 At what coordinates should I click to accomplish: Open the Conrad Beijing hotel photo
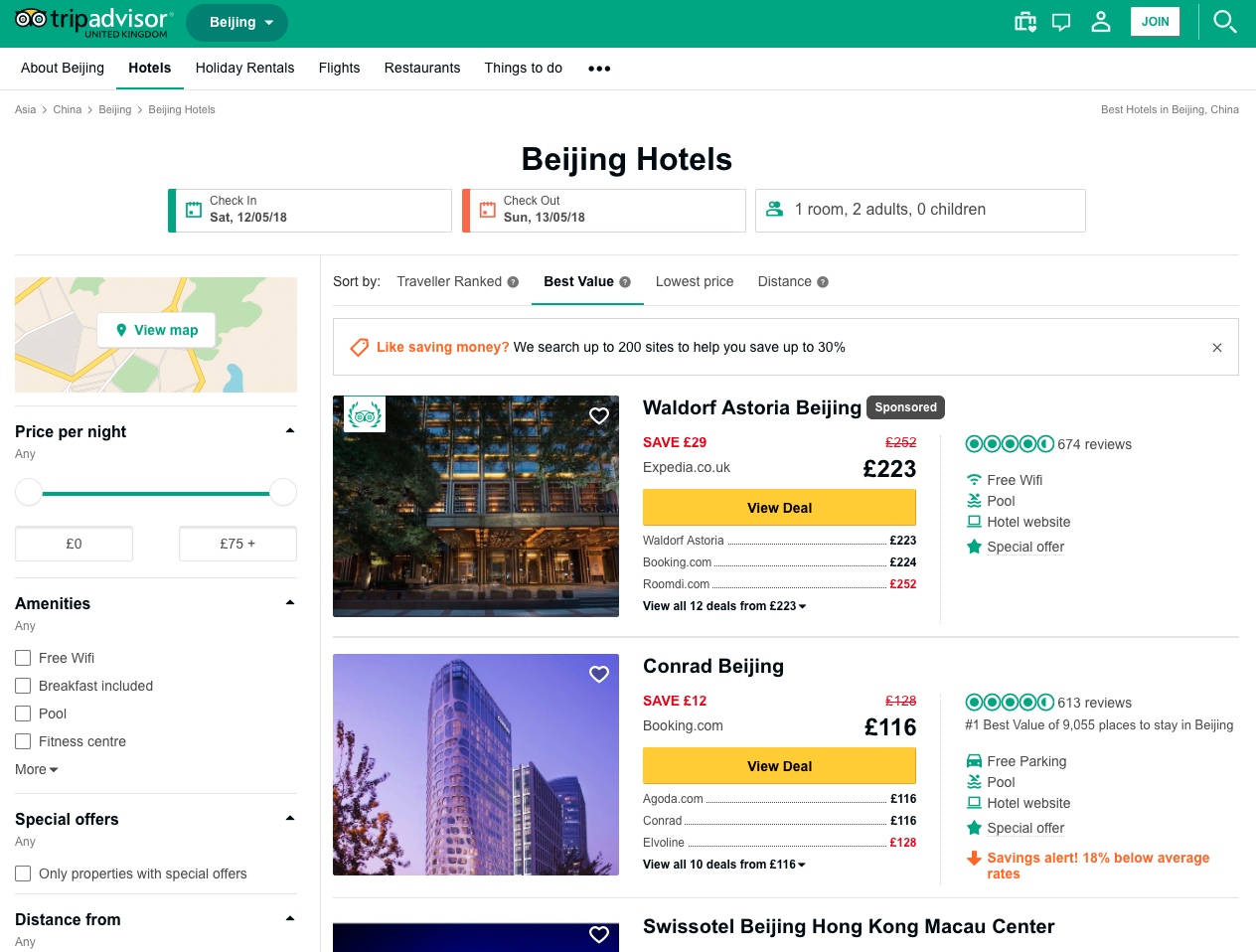click(x=476, y=764)
